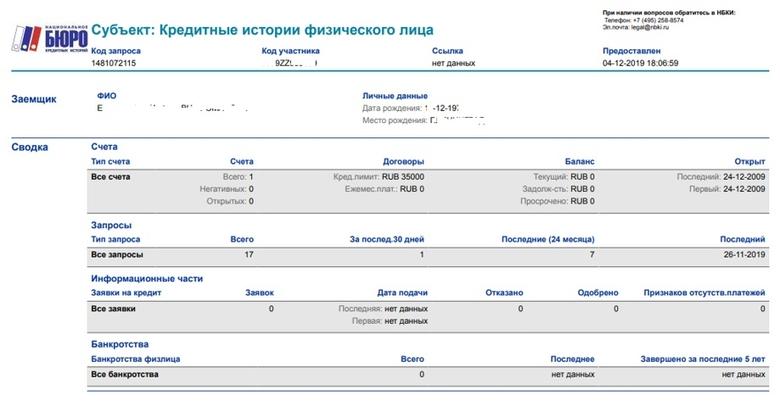Click the 'Банкротства' subsection heading
This screenshot has width=780, height=401.
point(120,344)
